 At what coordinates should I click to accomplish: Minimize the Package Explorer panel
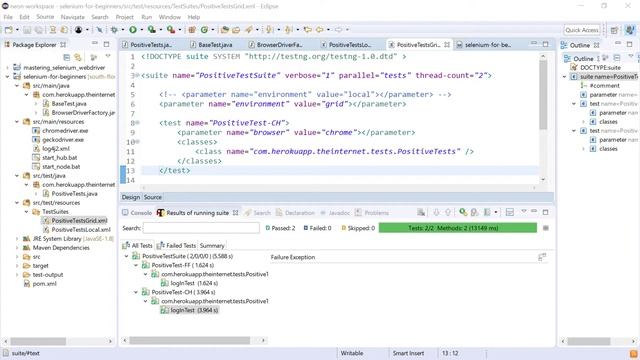coord(95,44)
